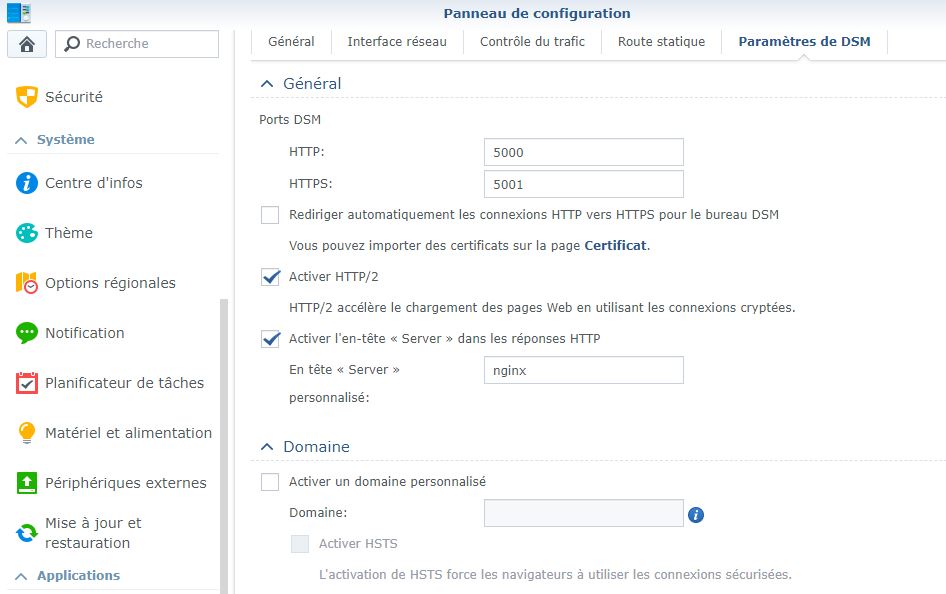Open Centre d'infos icon

pyautogui.click(x=27, y=183)
